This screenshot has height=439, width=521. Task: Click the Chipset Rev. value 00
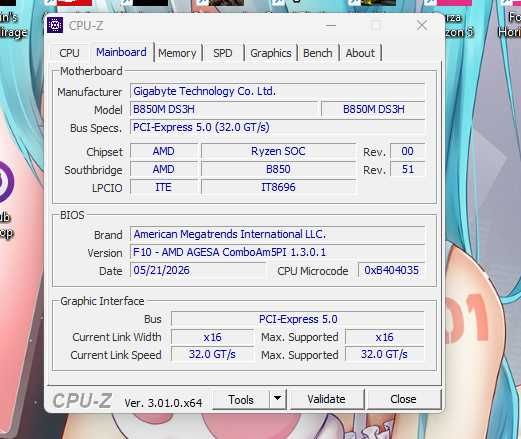coord(407,151)
